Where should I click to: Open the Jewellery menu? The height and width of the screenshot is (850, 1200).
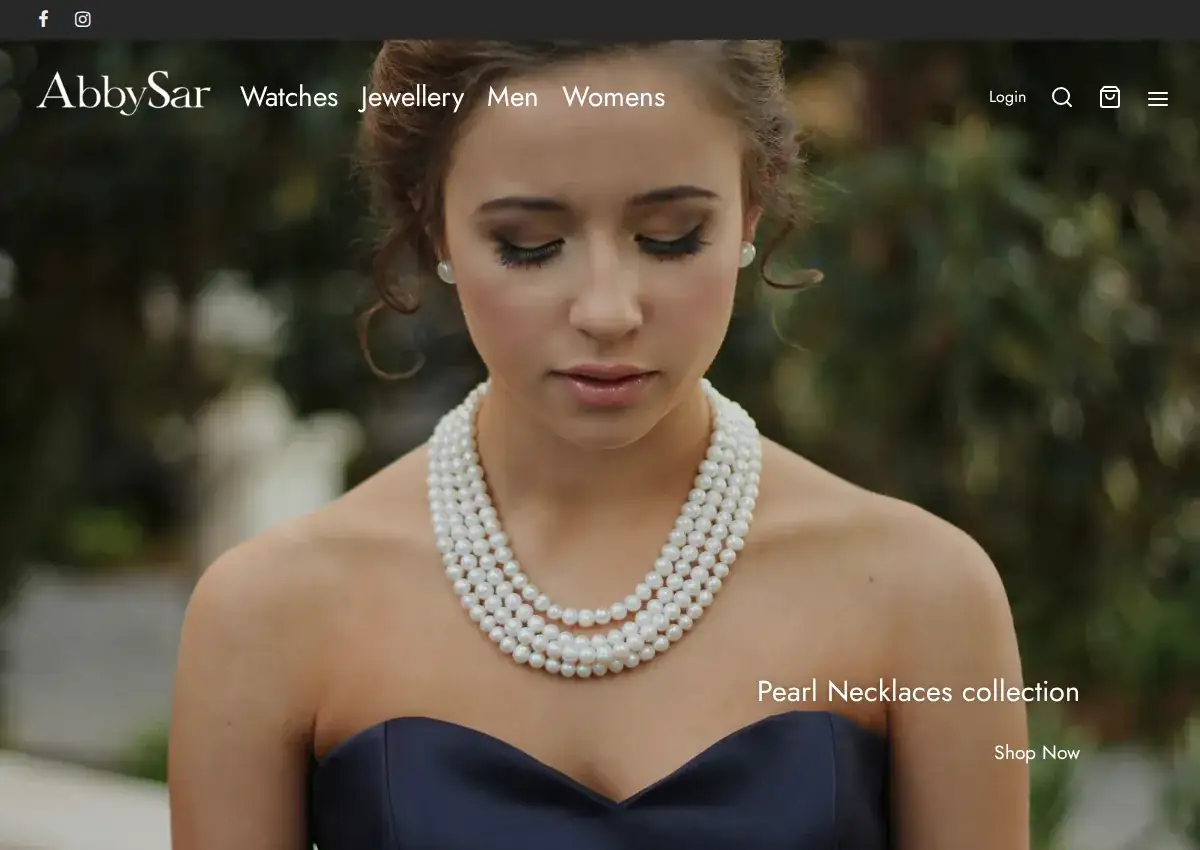coord(412,97)
